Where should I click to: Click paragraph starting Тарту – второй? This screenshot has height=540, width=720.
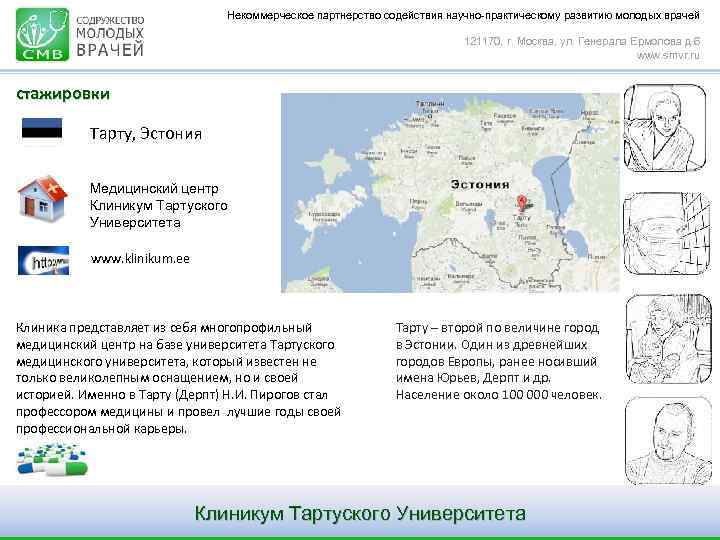[x=499, y=361]
